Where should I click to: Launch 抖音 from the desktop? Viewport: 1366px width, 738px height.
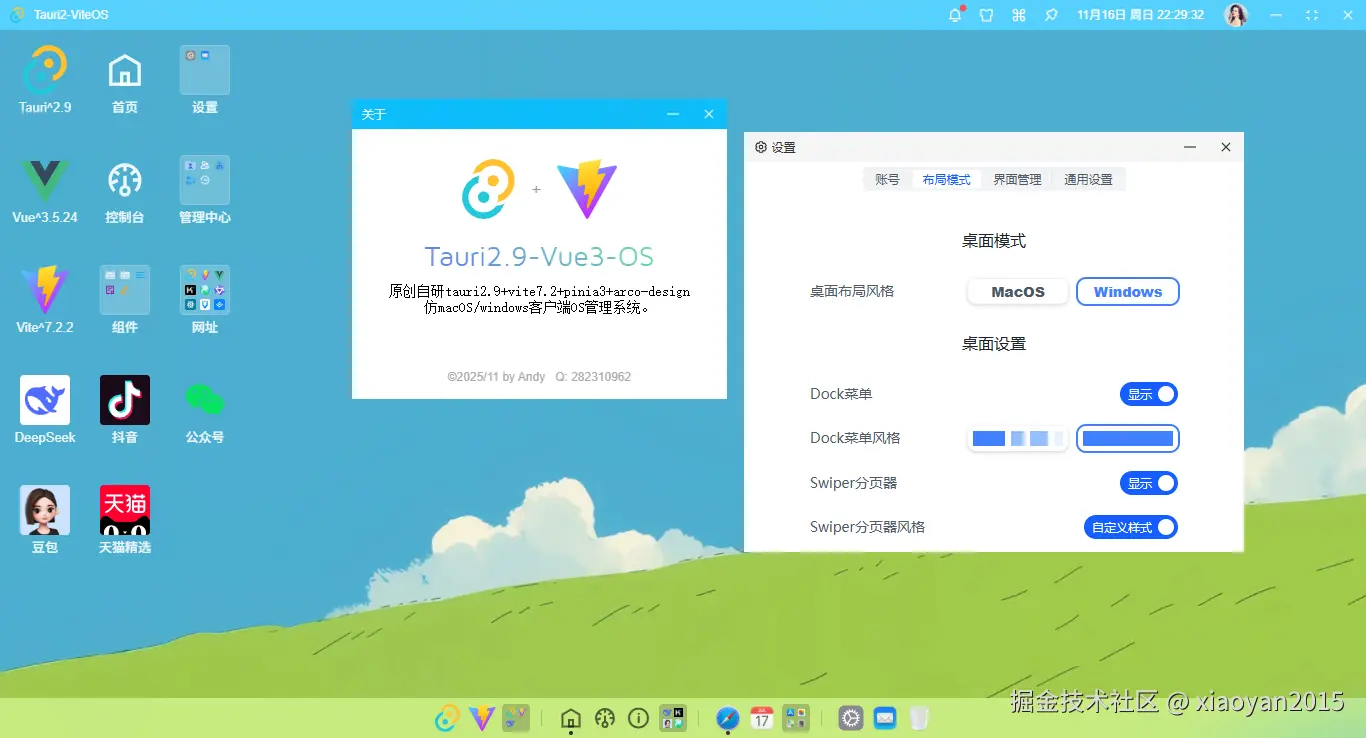(x=124, y=398)
